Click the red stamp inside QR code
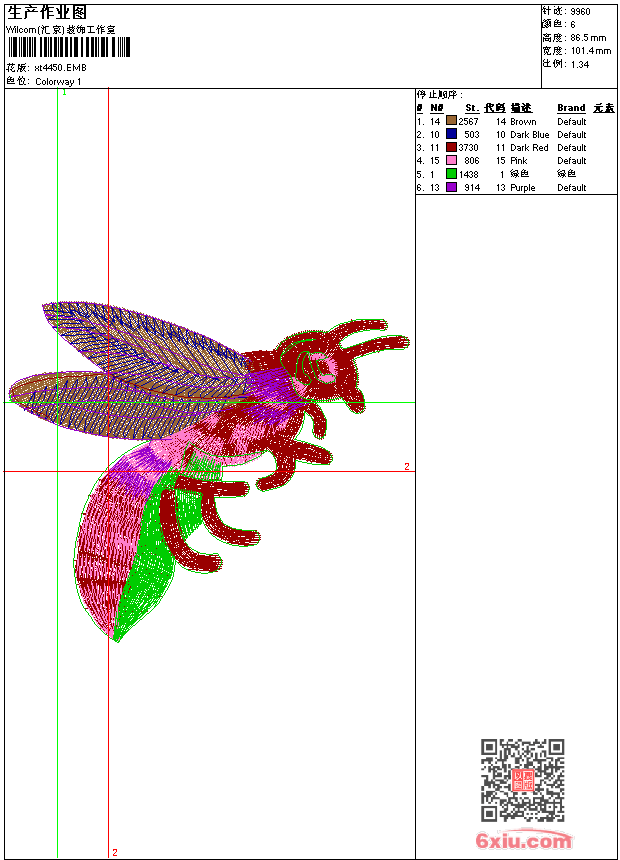 (523, 780)
